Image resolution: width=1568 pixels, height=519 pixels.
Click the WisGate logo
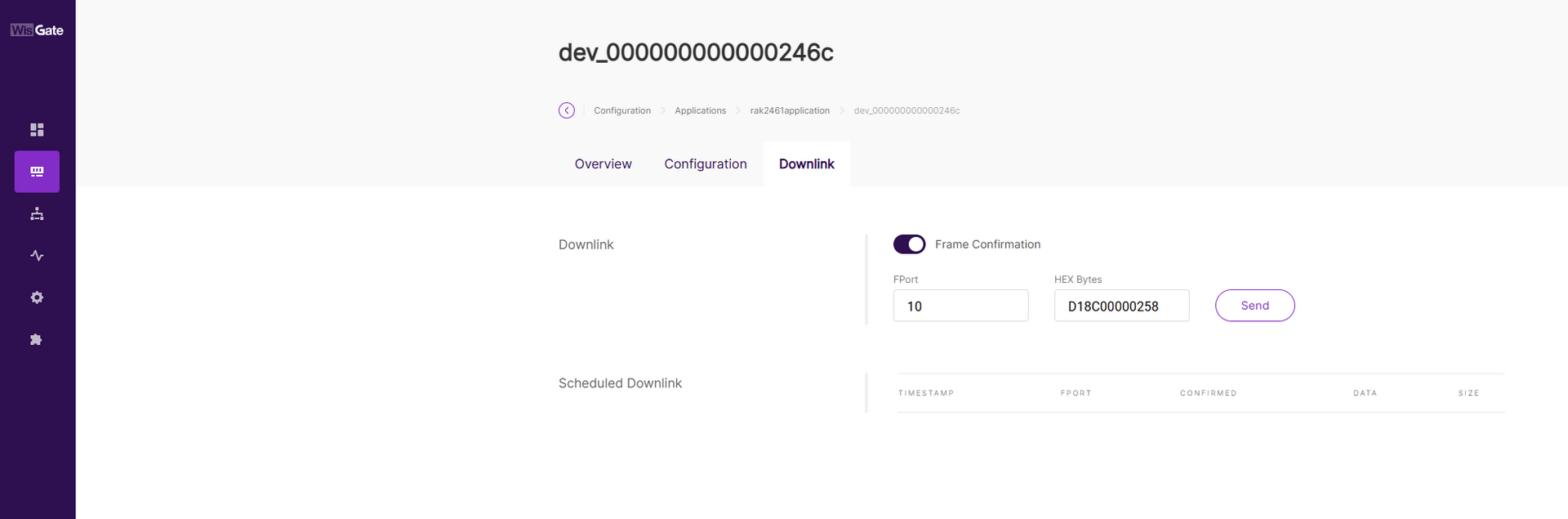click(x=37, y=30)
